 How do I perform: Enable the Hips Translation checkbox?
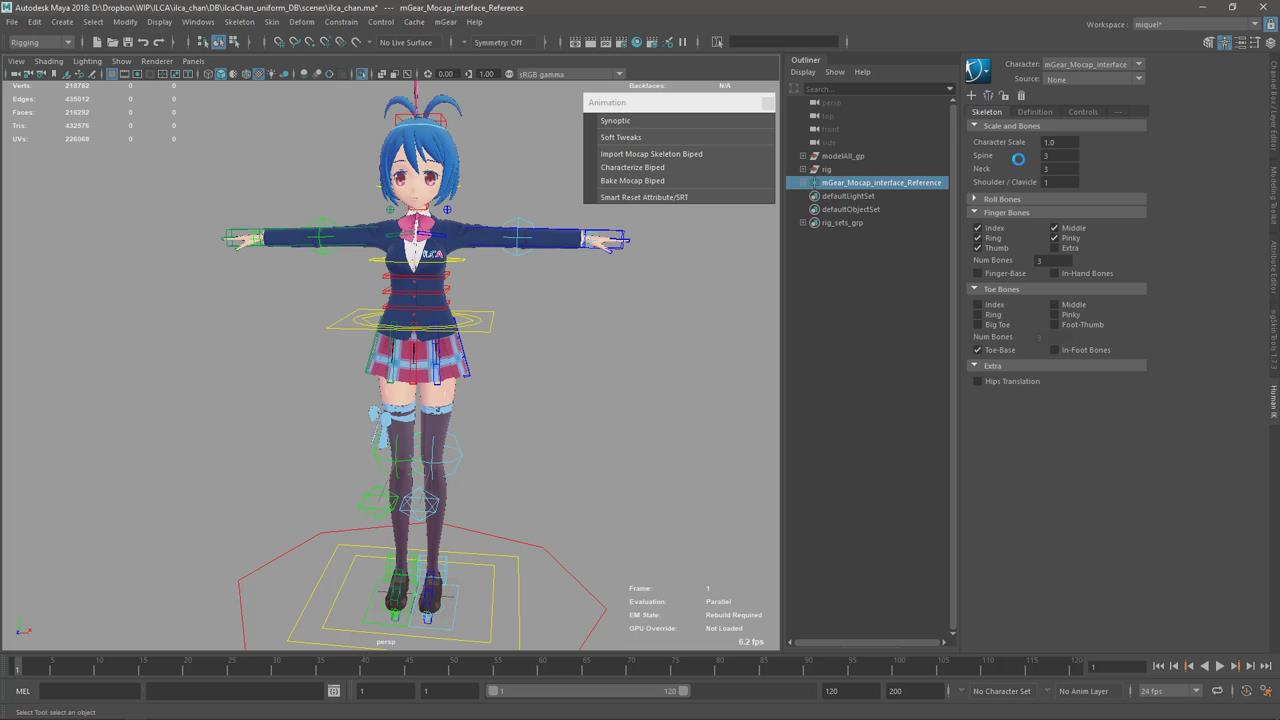click(x=978, y=381)
